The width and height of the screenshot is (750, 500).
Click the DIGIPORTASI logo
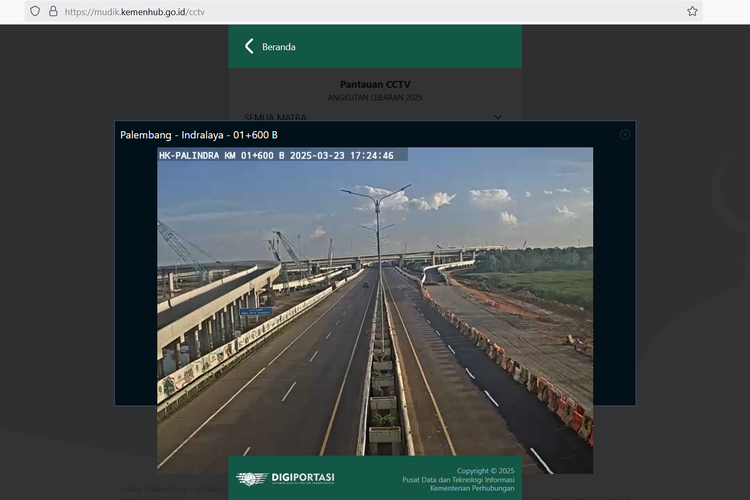pos(286,478)
